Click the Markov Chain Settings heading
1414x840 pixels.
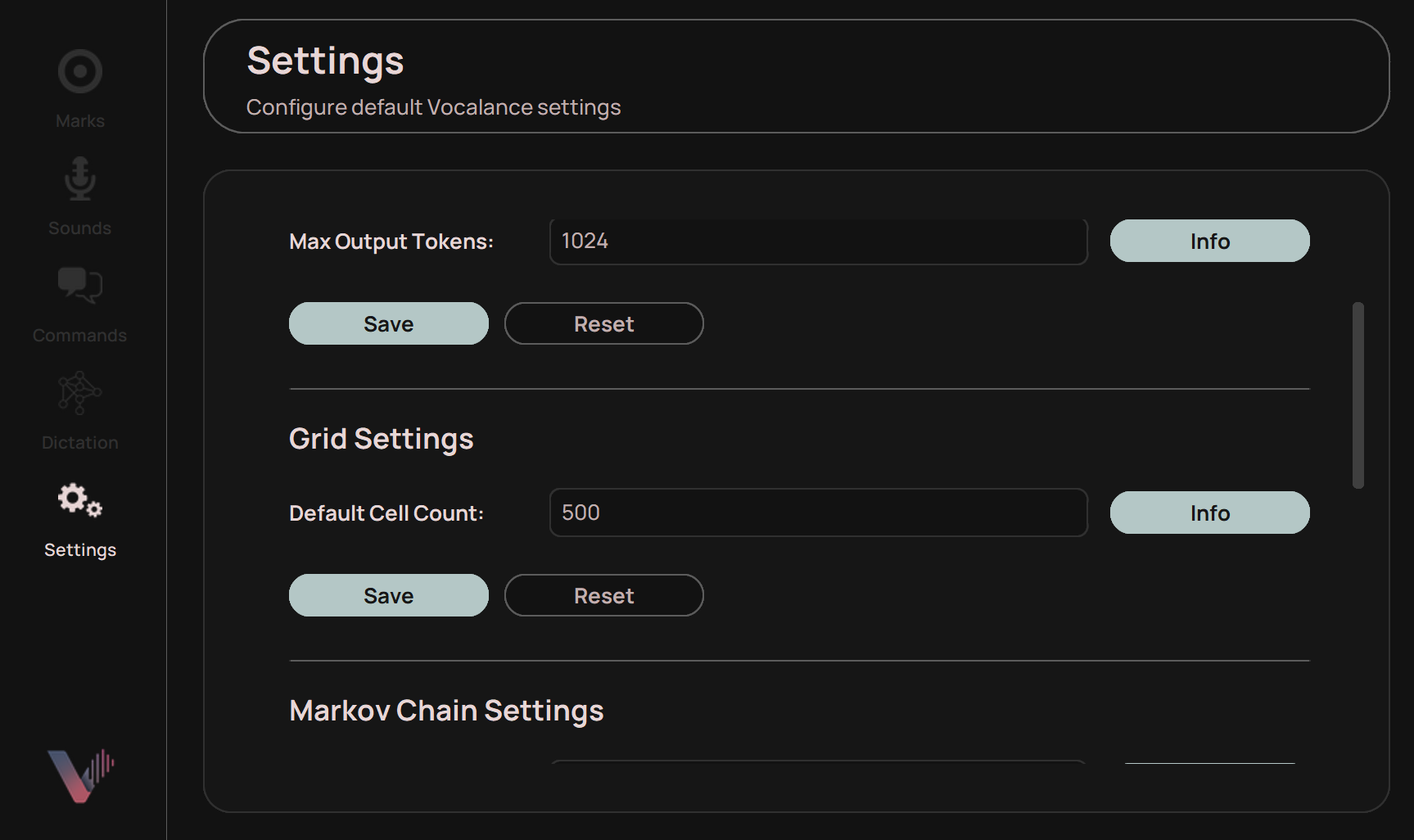pos(446,711)
